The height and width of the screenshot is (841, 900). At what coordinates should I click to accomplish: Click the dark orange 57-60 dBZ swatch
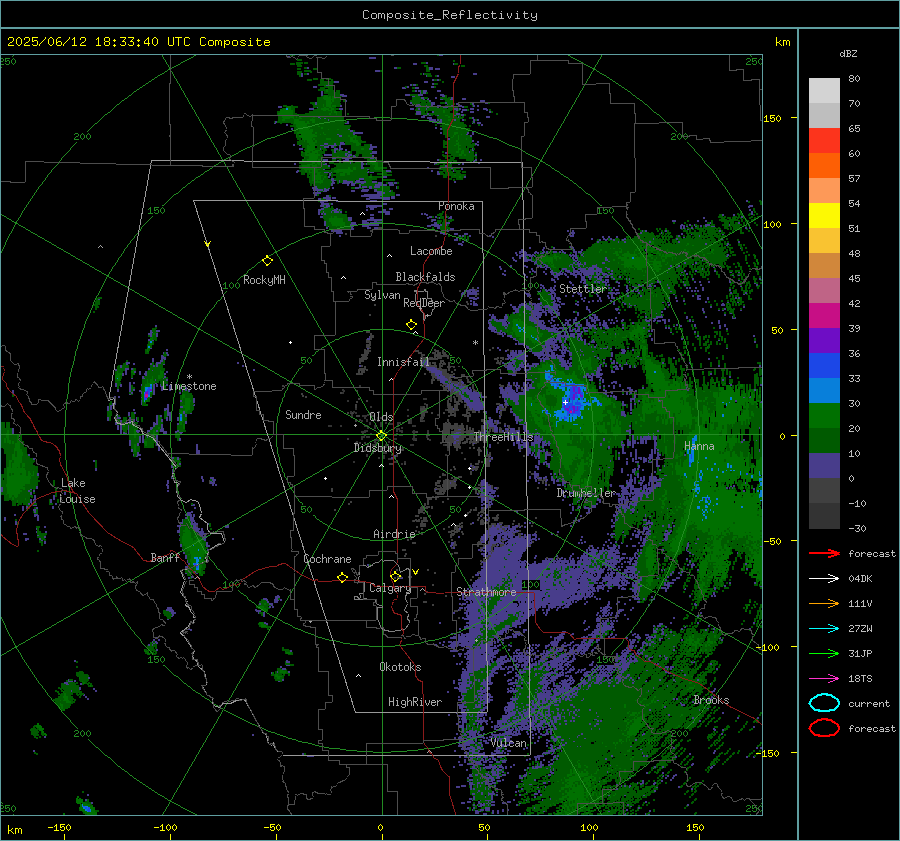click(x=824, y=165)
